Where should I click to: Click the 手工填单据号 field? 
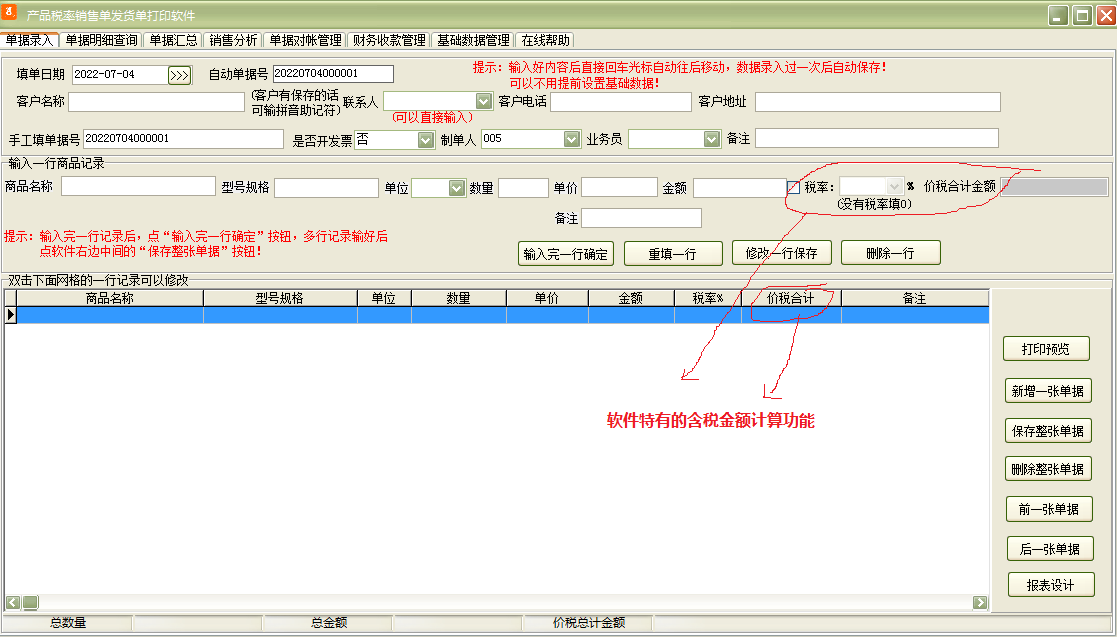click(183, 139)
